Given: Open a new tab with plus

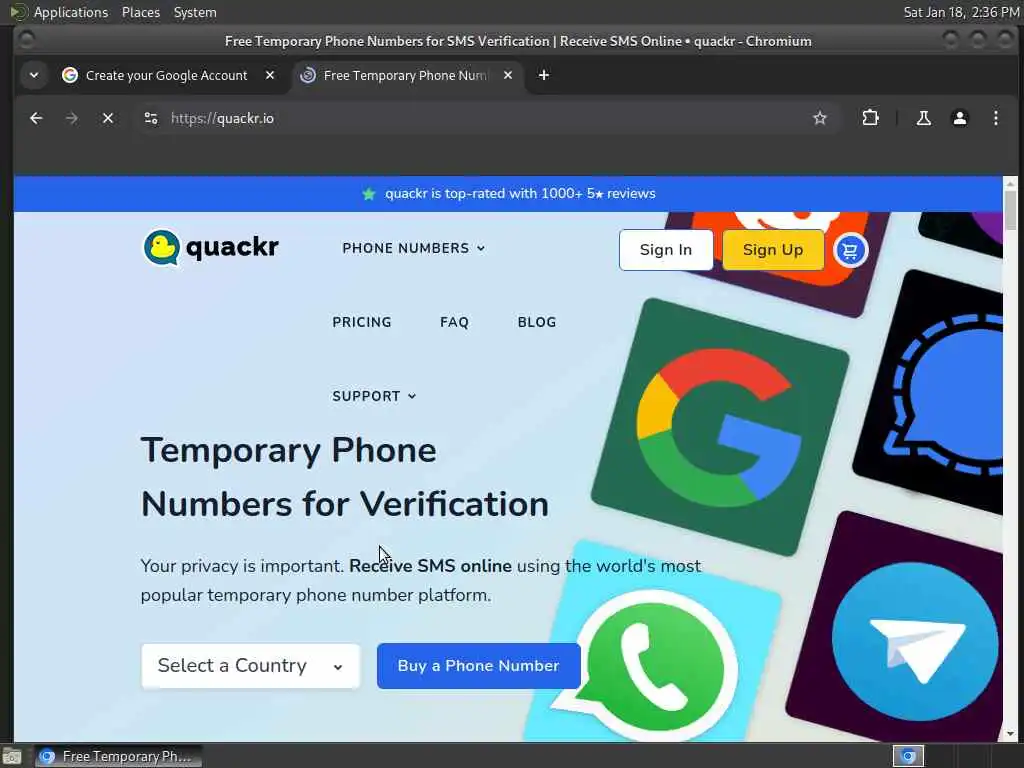Looking at the screenshot, I should click(543, 75).
